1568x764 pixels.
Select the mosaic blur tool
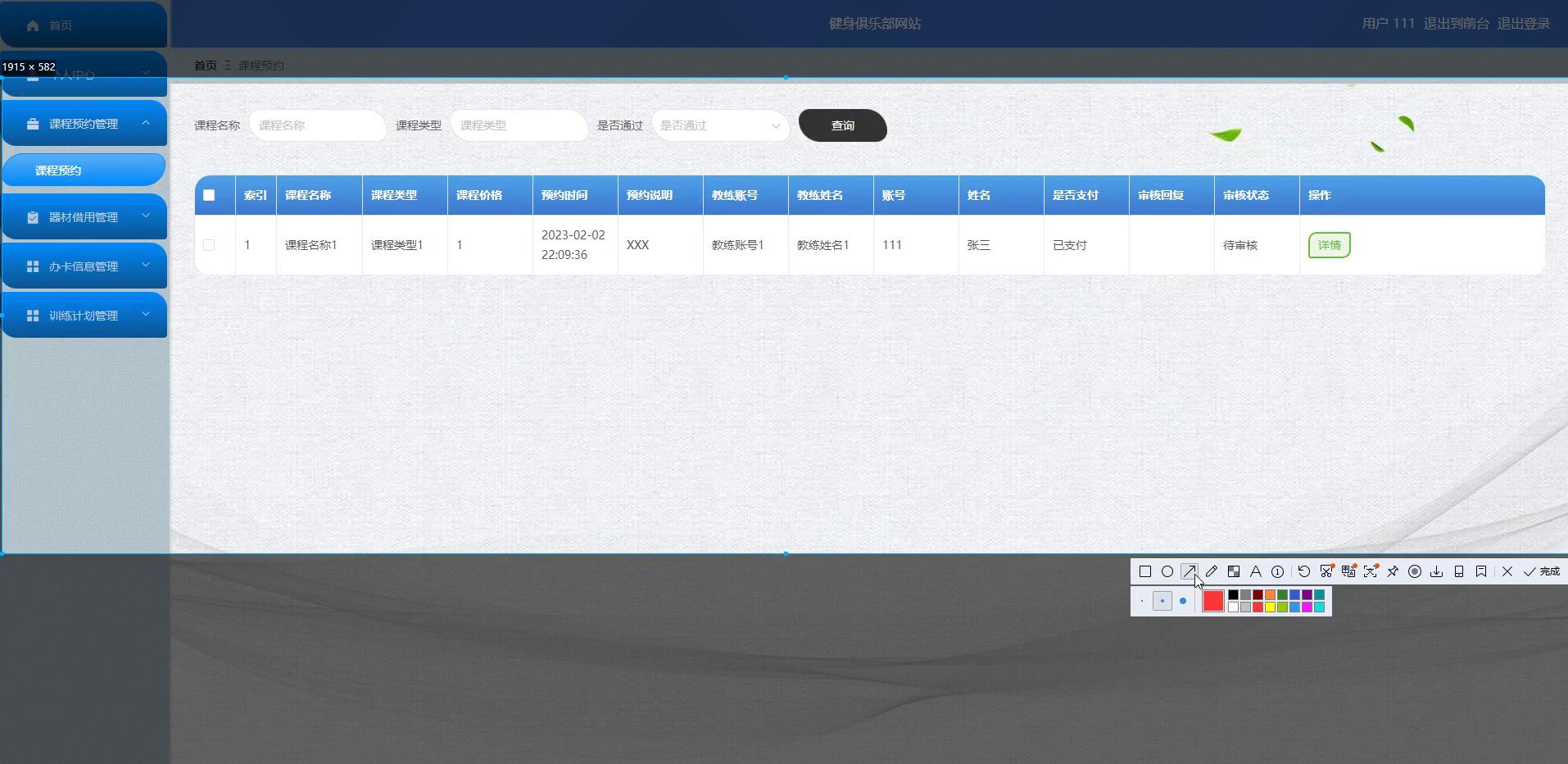tap(1234, 571)
